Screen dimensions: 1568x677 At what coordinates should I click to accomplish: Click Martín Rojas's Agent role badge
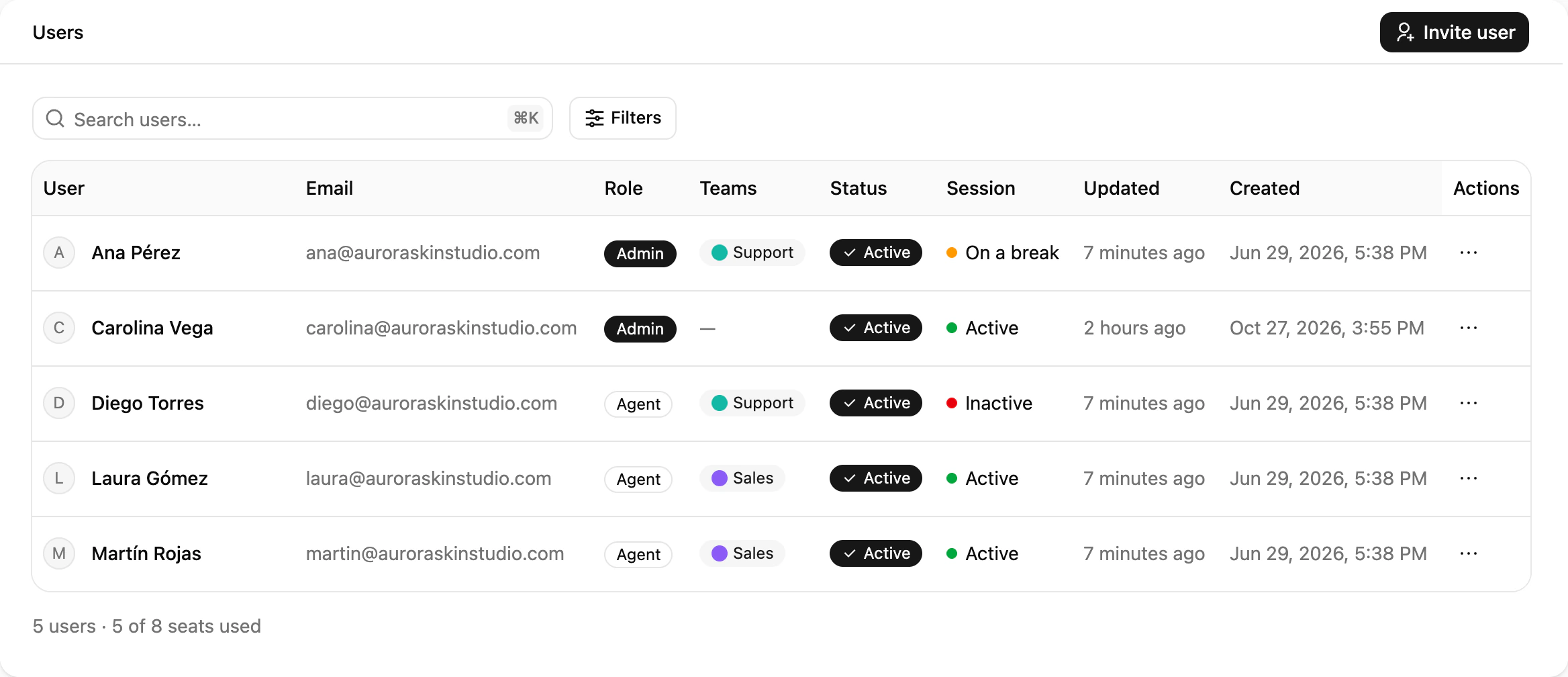tap(638, 555)
